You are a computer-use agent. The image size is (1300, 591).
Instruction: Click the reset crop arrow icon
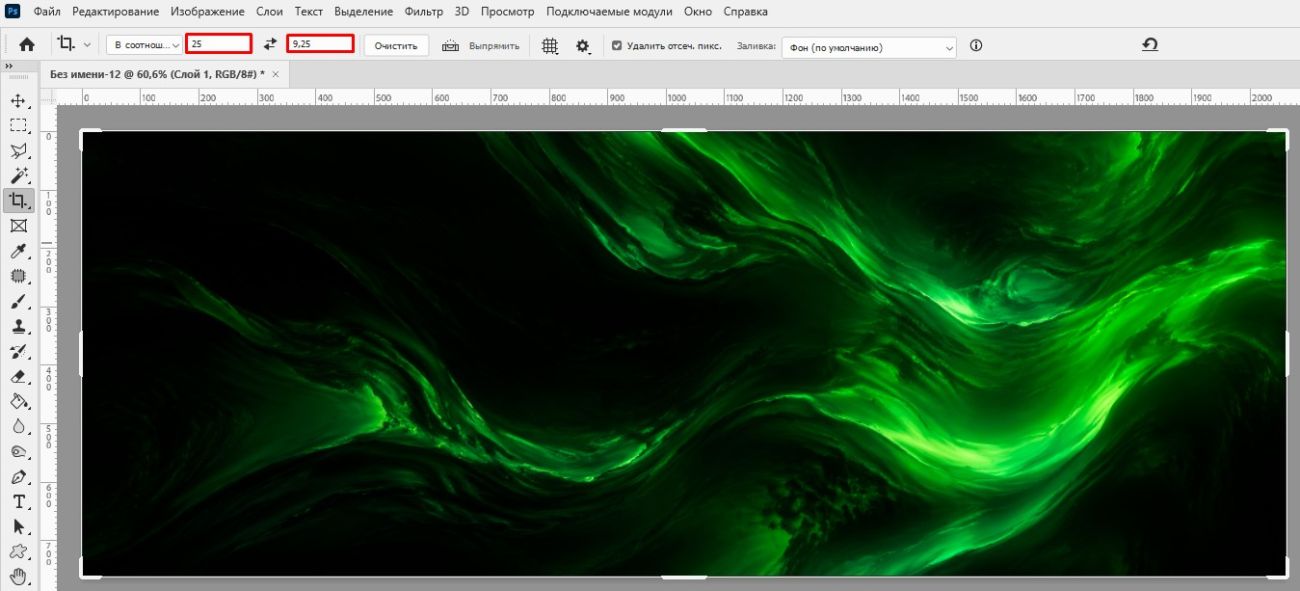point(1150,45)
